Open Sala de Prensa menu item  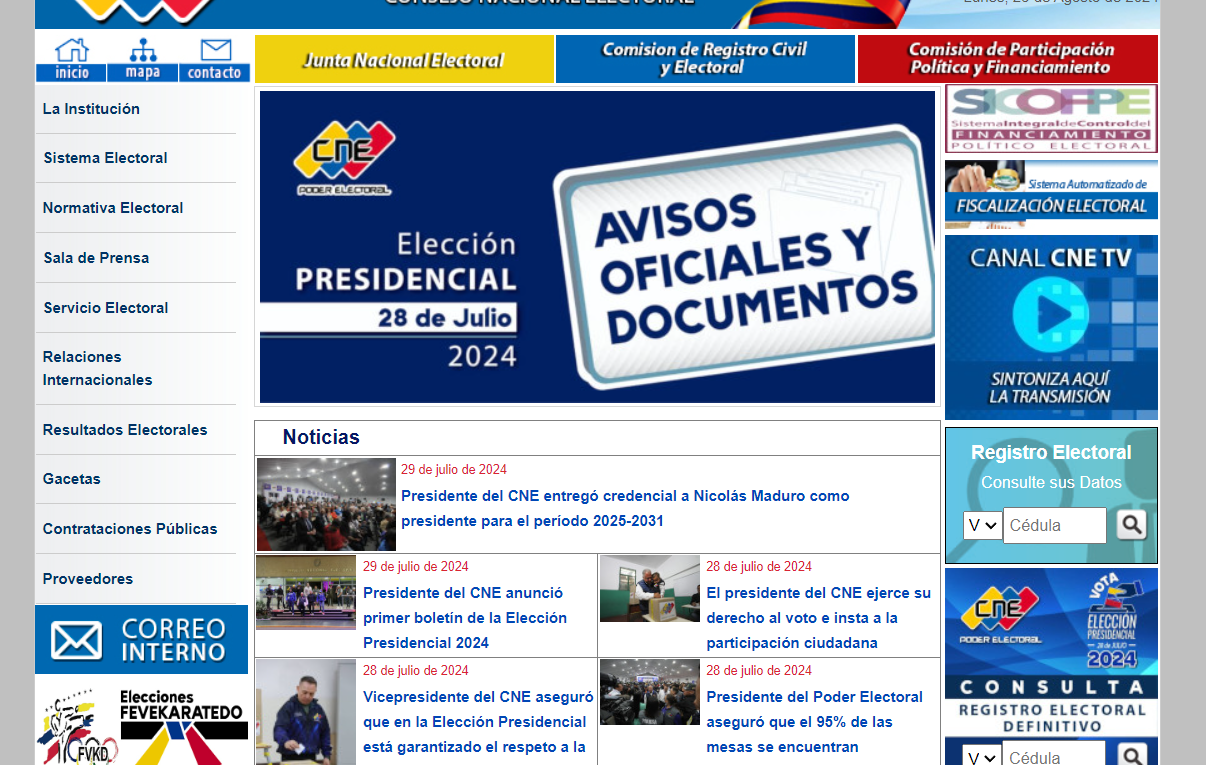click(96, 258)
